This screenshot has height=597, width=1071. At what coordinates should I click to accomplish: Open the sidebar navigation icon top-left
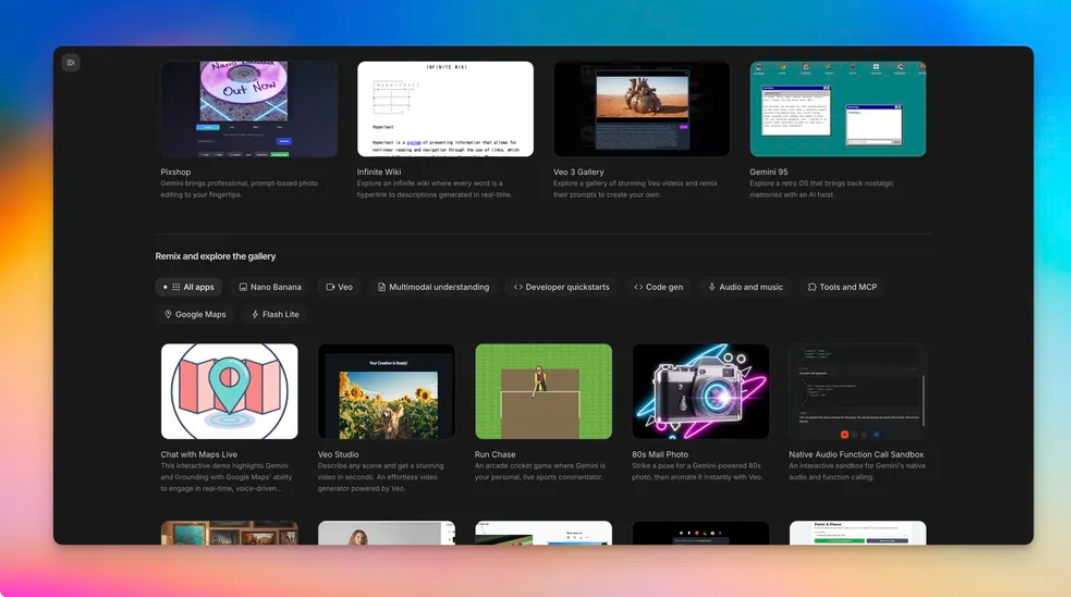point(70,62)
